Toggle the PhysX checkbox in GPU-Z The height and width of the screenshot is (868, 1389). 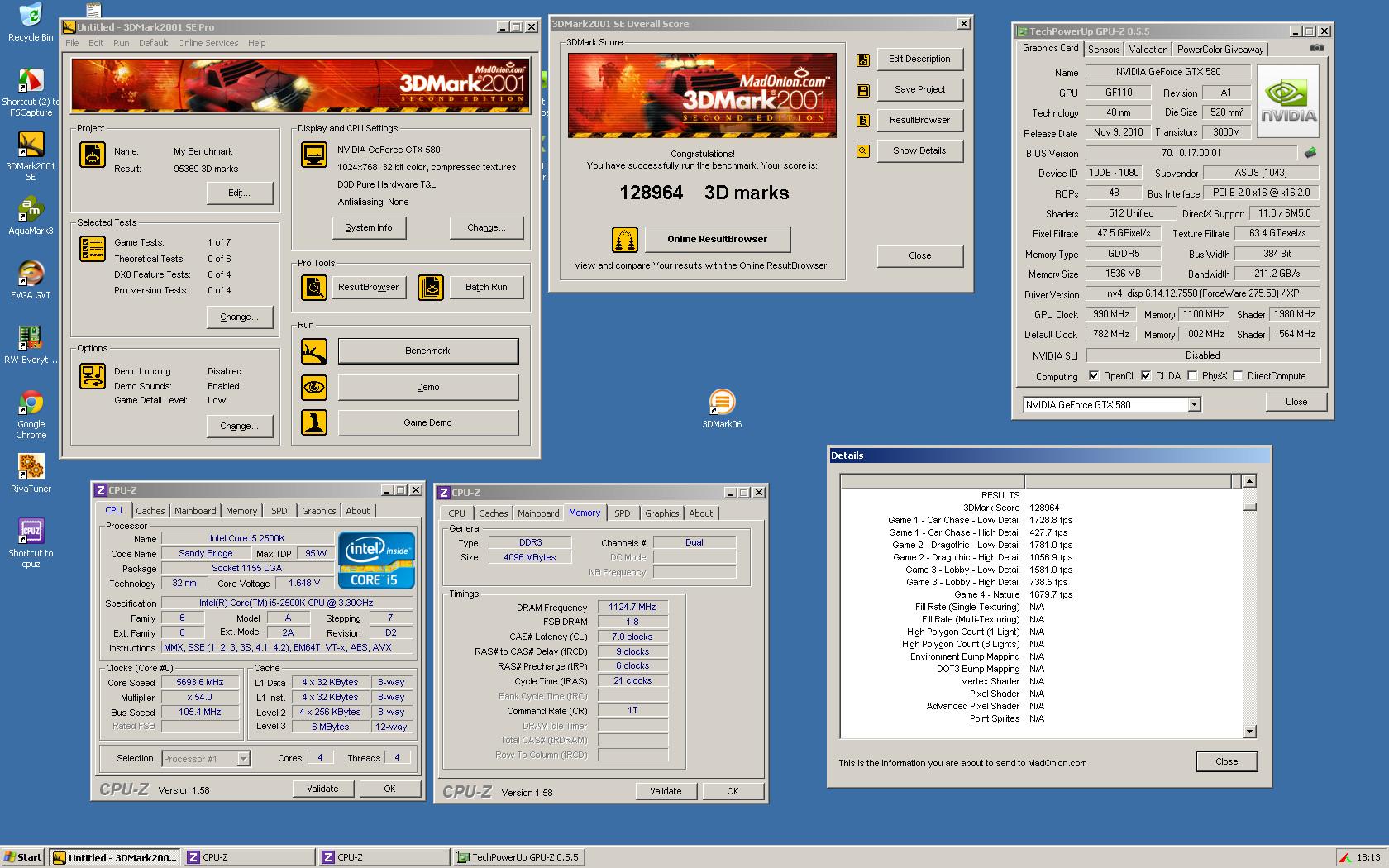(1192, 376)
